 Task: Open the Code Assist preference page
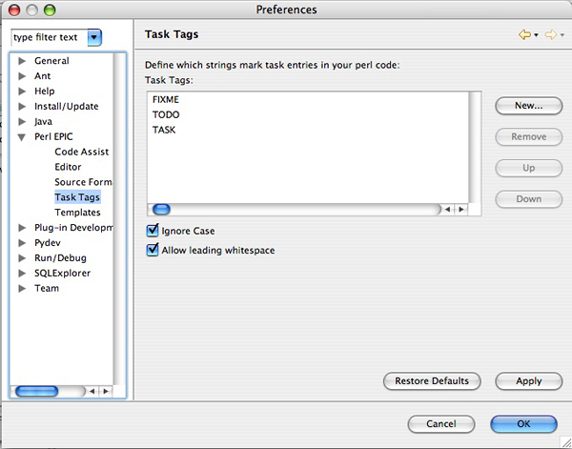tap(82, 152)
